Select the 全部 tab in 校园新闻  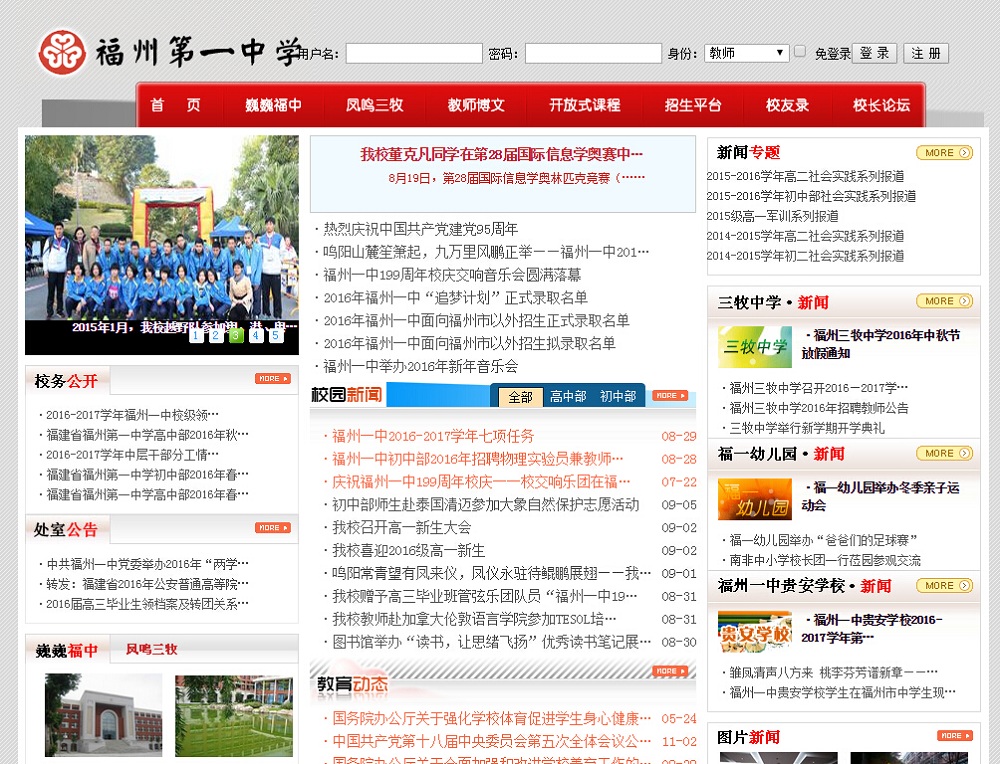pos(520,397)
